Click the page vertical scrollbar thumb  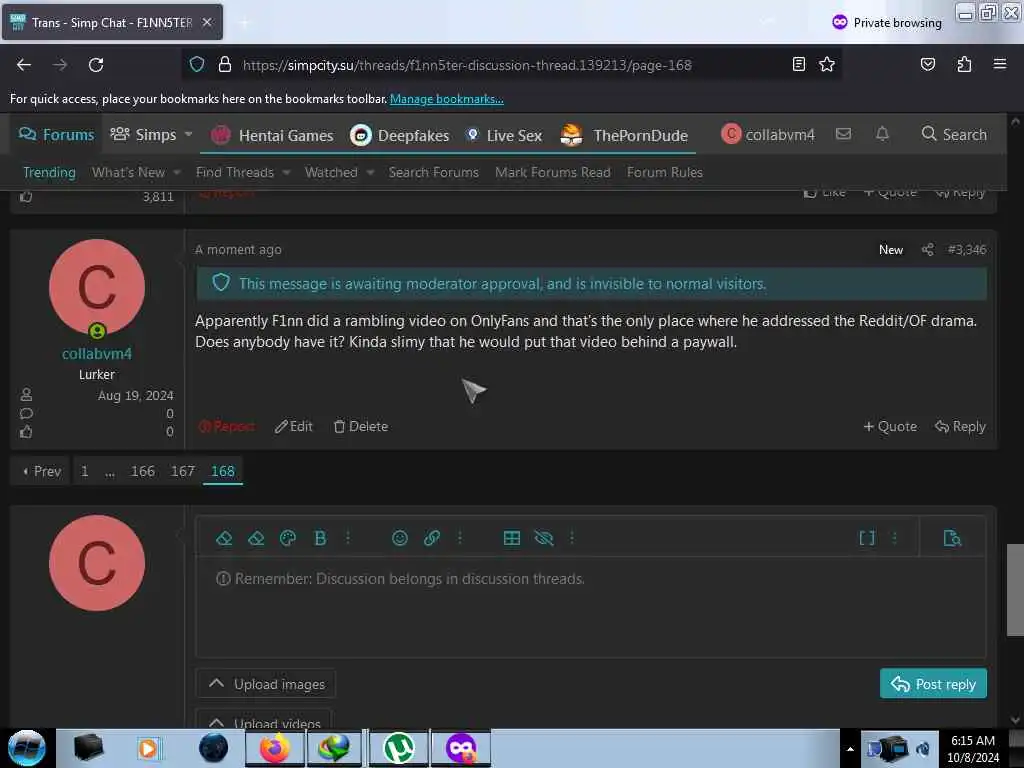point(1015,590)
